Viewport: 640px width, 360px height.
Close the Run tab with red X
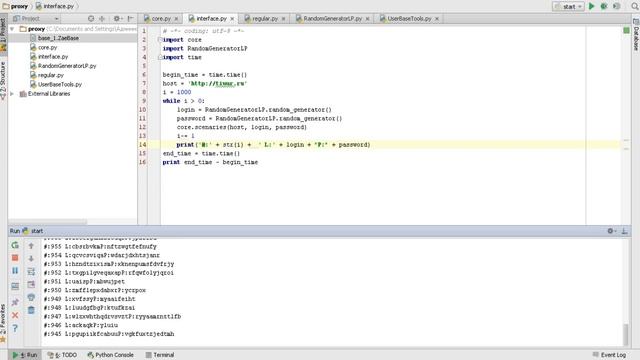coord(15,316)
